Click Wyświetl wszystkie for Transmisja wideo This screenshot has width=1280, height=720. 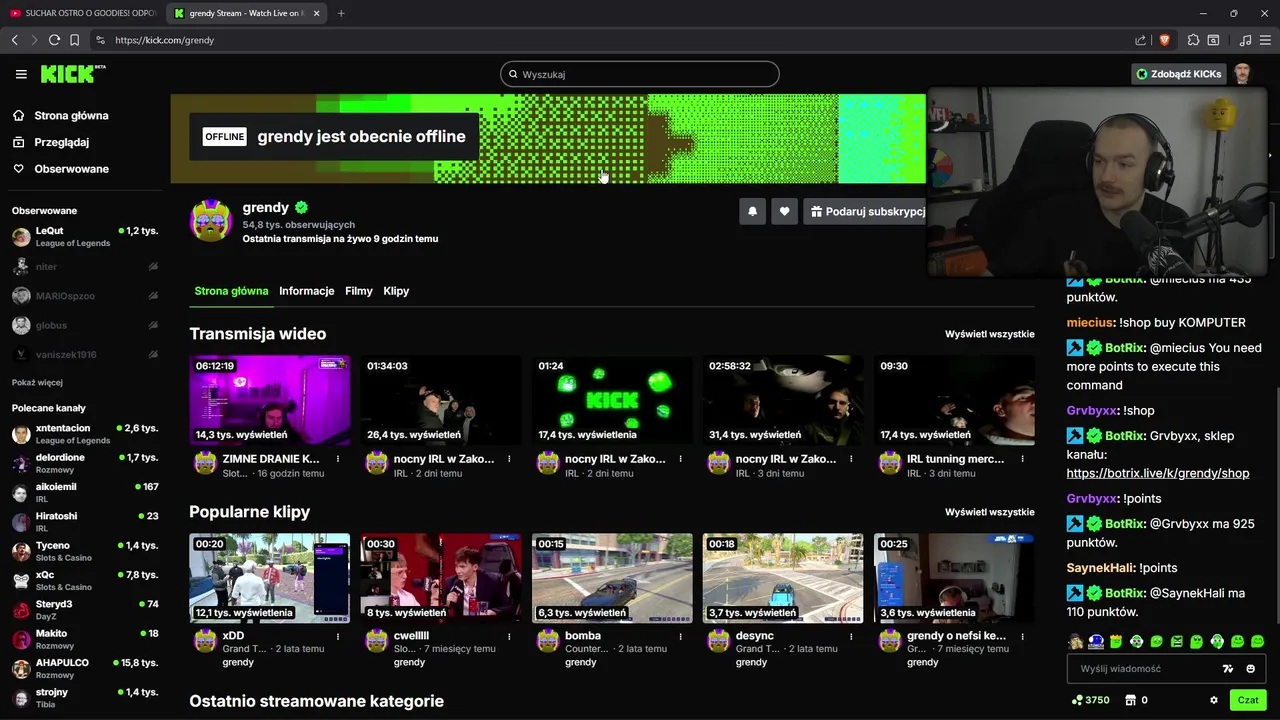(989, 334)
